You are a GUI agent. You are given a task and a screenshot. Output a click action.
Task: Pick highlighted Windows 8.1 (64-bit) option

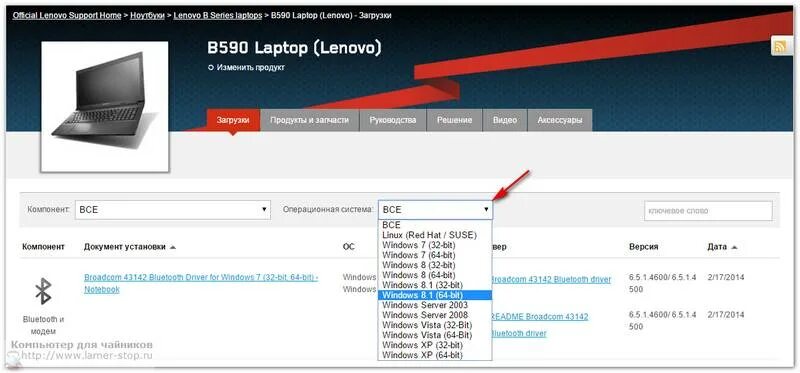coord(435,295)
